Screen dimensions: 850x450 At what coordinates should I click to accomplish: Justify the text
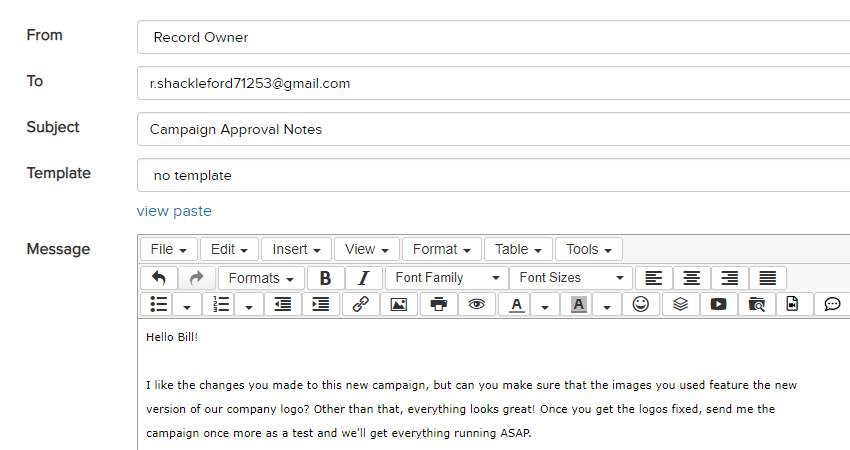click(x=768, y=278)
